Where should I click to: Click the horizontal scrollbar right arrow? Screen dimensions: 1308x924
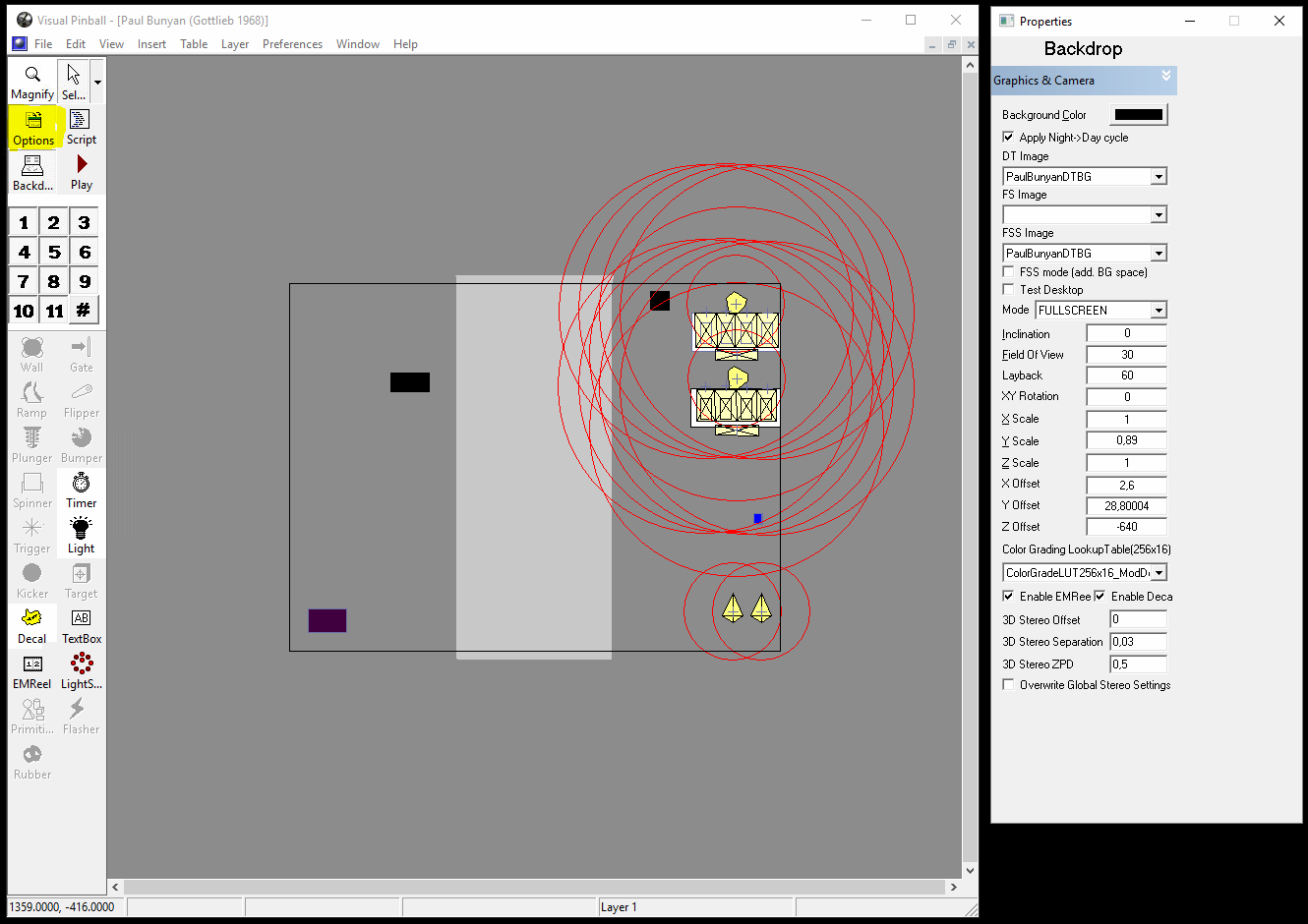[x=953, y=887]
